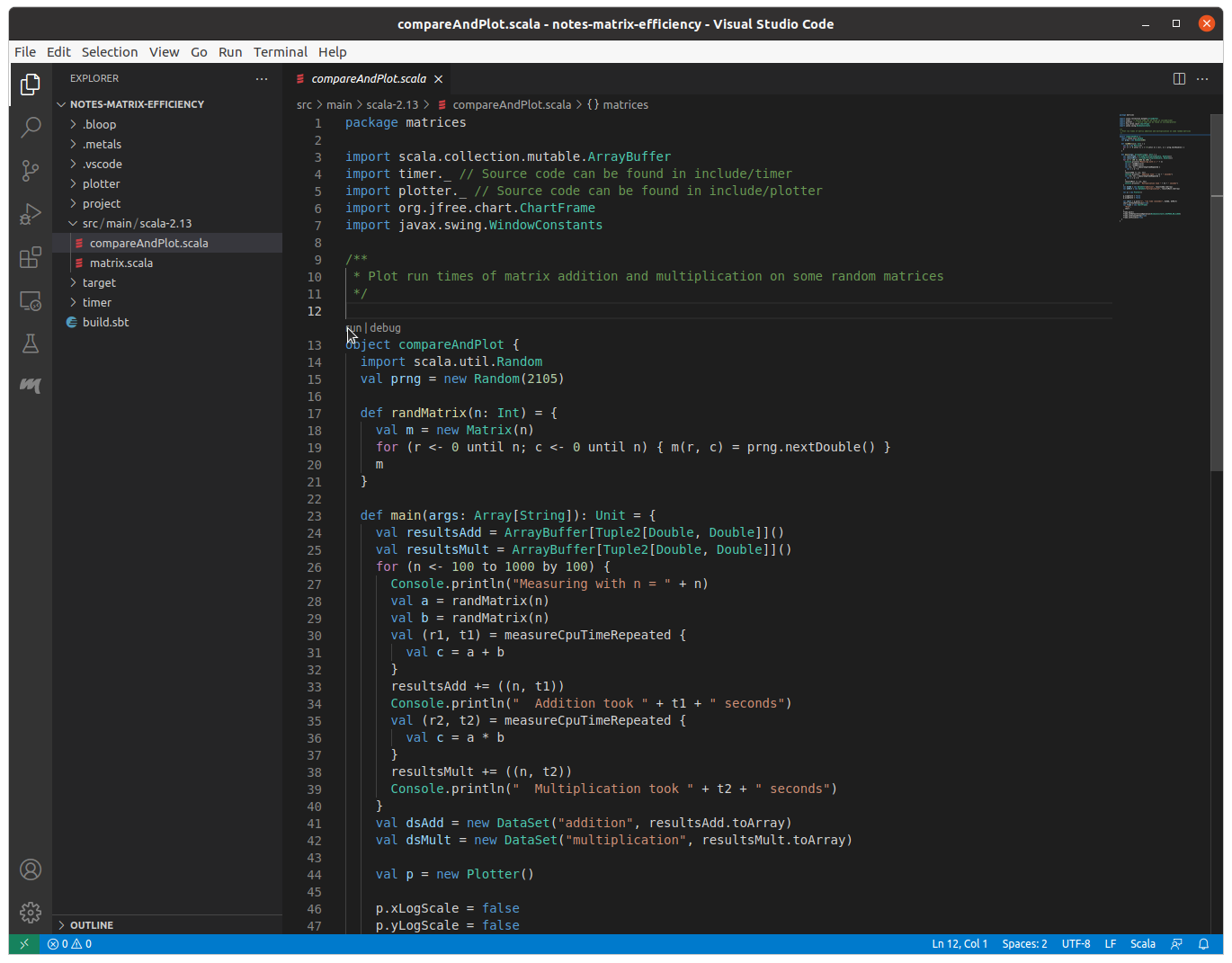Screen dimensions: 1232x963
Task: Click the Spaces: 2 indentation setting
Action: [1024, 944]
